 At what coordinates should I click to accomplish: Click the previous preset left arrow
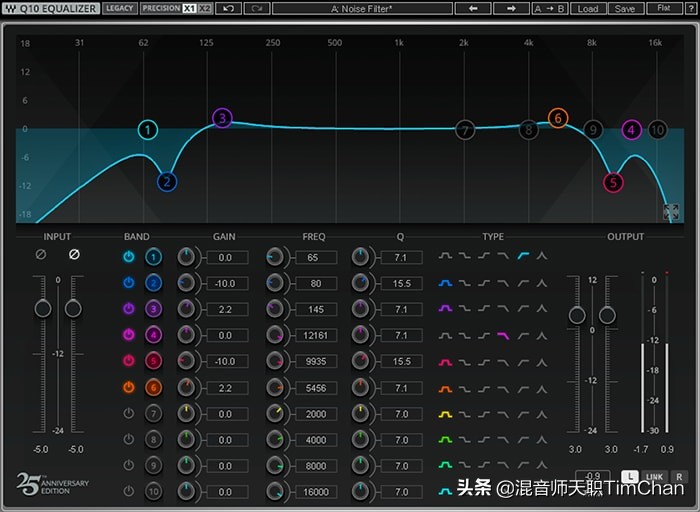(x=474, y=9)
